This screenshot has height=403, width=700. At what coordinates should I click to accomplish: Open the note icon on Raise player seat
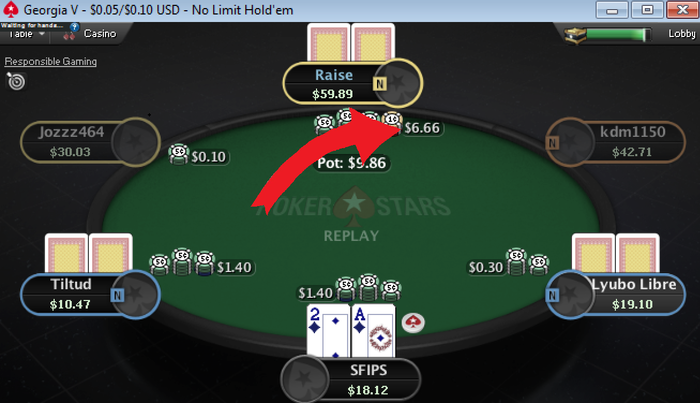point(379,83)
